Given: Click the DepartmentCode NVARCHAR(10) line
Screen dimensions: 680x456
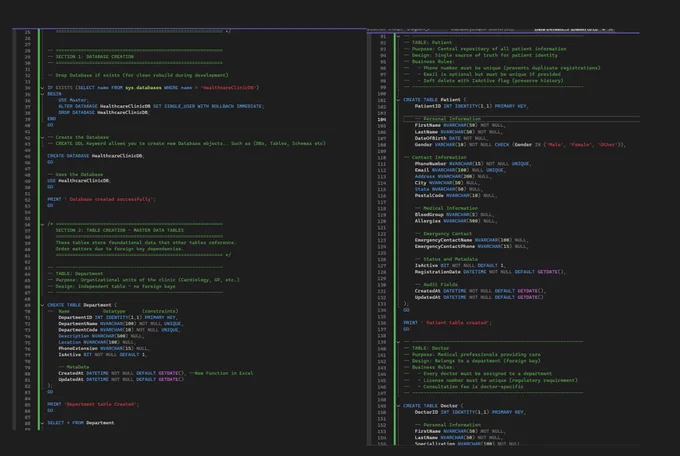Looking at the screenshot, I should click(119, 330).
